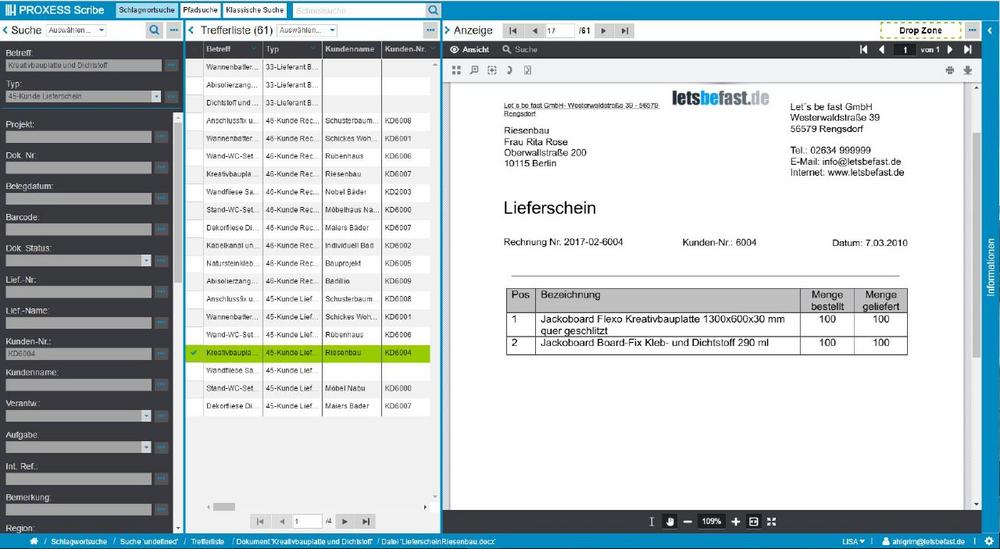Print the displayed Lieferschein document

(949, 70)
